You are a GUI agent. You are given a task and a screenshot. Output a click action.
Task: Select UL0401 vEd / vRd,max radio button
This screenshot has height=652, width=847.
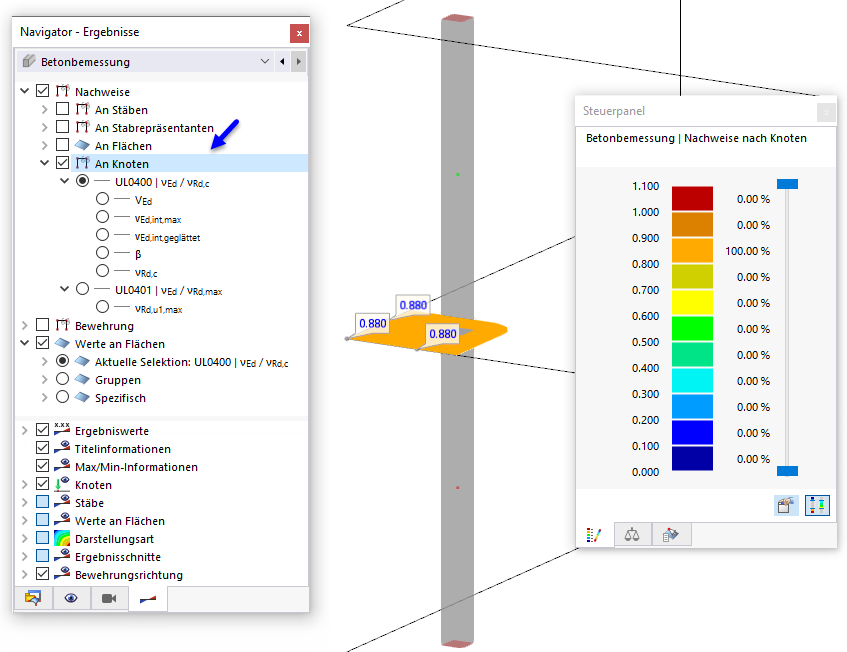82,289
